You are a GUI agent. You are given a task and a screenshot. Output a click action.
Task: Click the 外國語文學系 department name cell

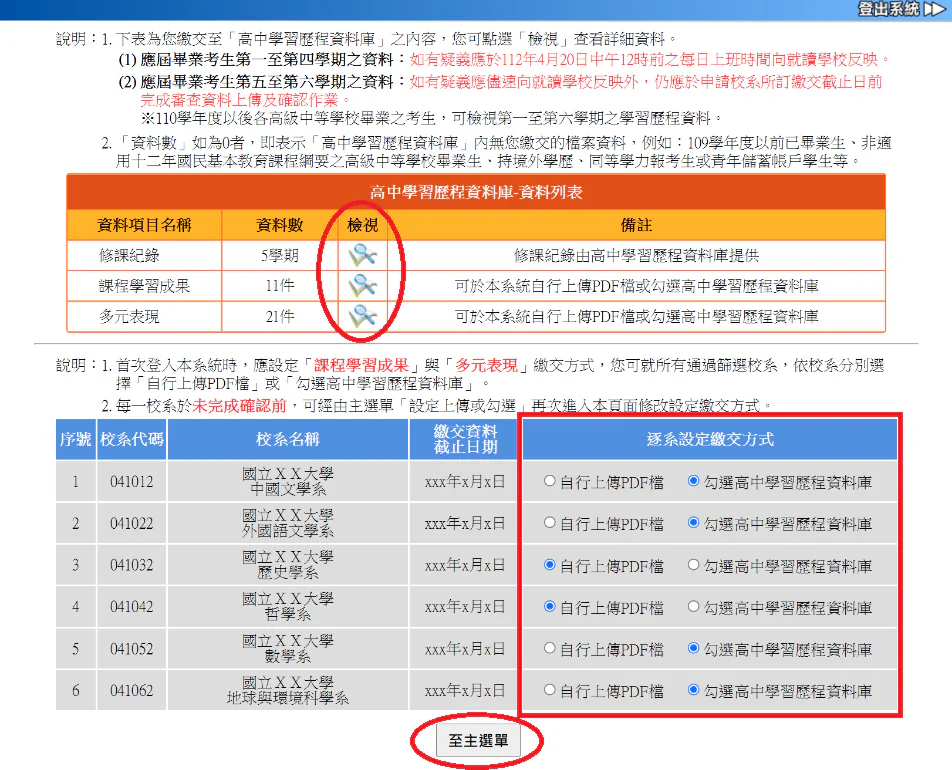288,523
